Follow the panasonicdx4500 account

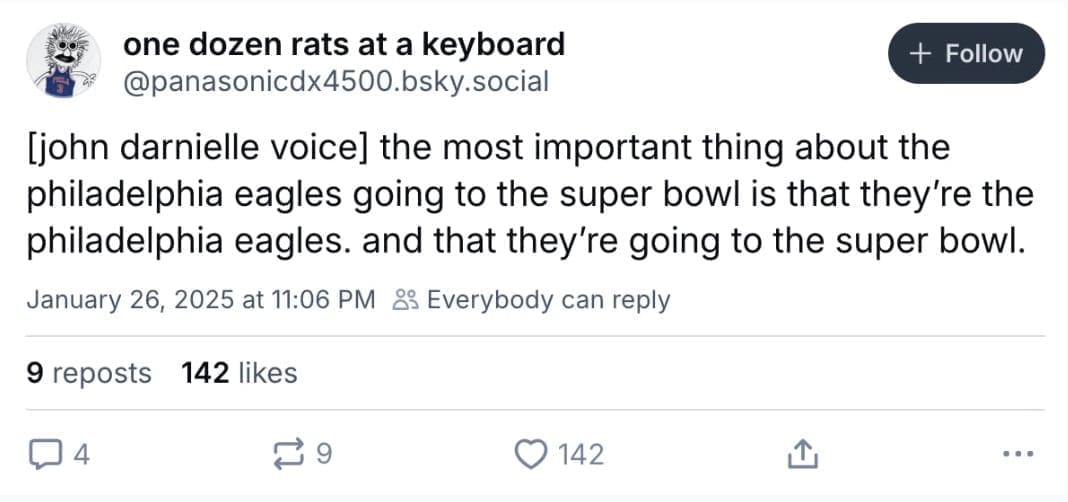coord(966,54)
